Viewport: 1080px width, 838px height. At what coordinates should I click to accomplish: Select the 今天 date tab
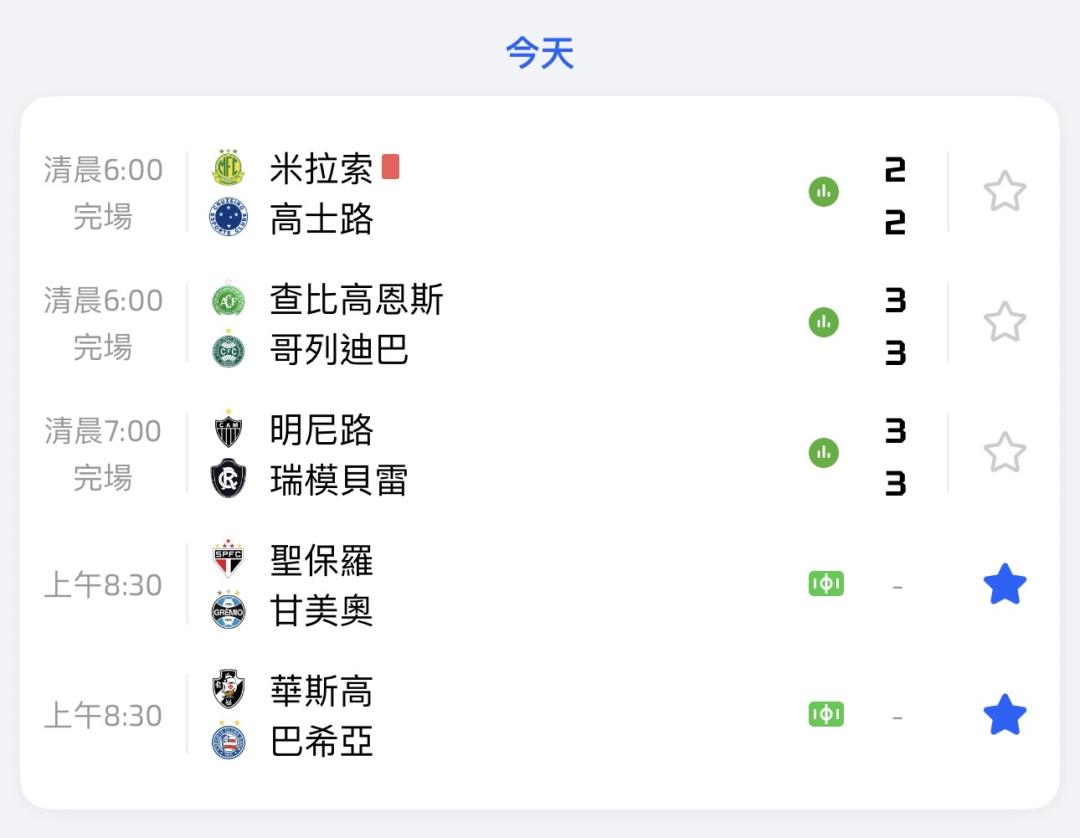[x=540, y=53]
